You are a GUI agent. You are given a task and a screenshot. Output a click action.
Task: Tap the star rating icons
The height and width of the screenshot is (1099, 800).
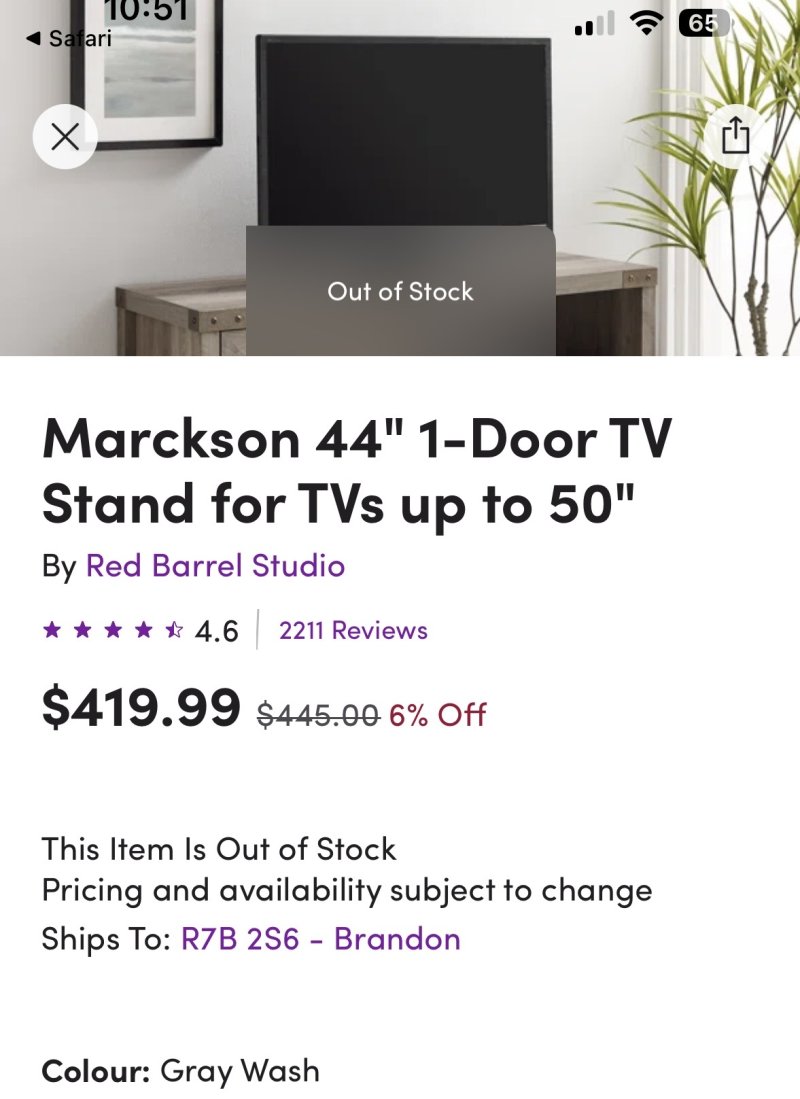[x=112, y=631]
